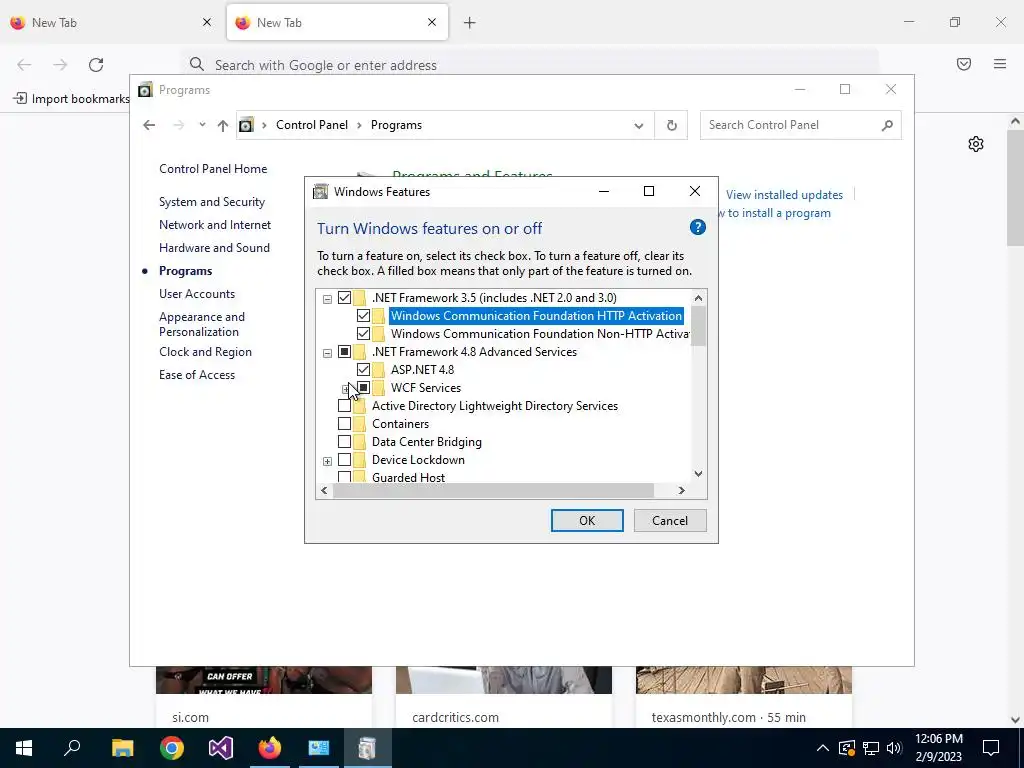Toggle .NET Framework 4.8 Advanced Services checkbox
This screenshot has height=768, width=1024.
coord(344,352)
